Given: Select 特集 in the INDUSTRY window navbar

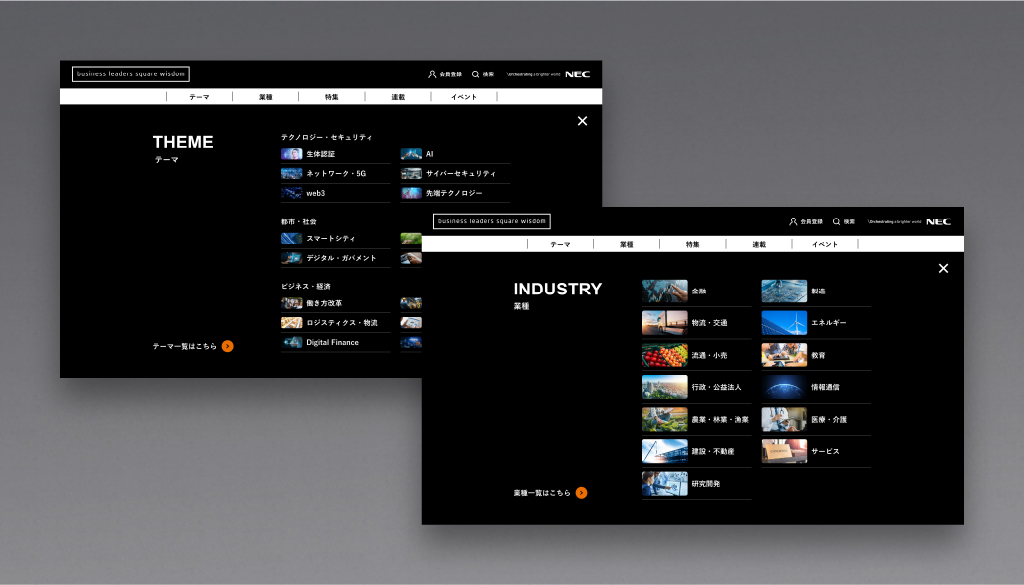Looking at the screenshot, I should tap(693, 244).
